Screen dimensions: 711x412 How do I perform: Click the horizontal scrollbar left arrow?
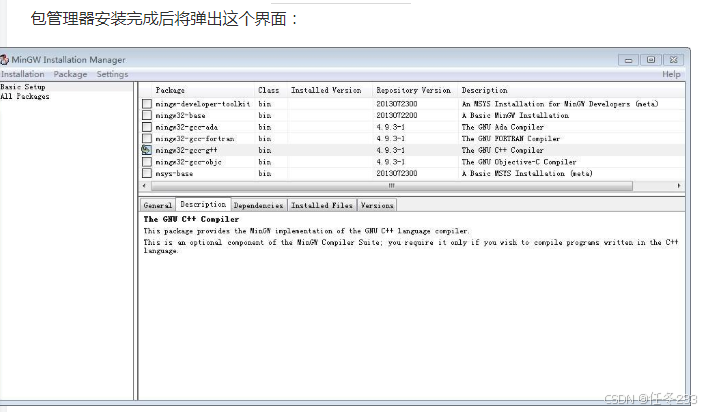[145, 185]
